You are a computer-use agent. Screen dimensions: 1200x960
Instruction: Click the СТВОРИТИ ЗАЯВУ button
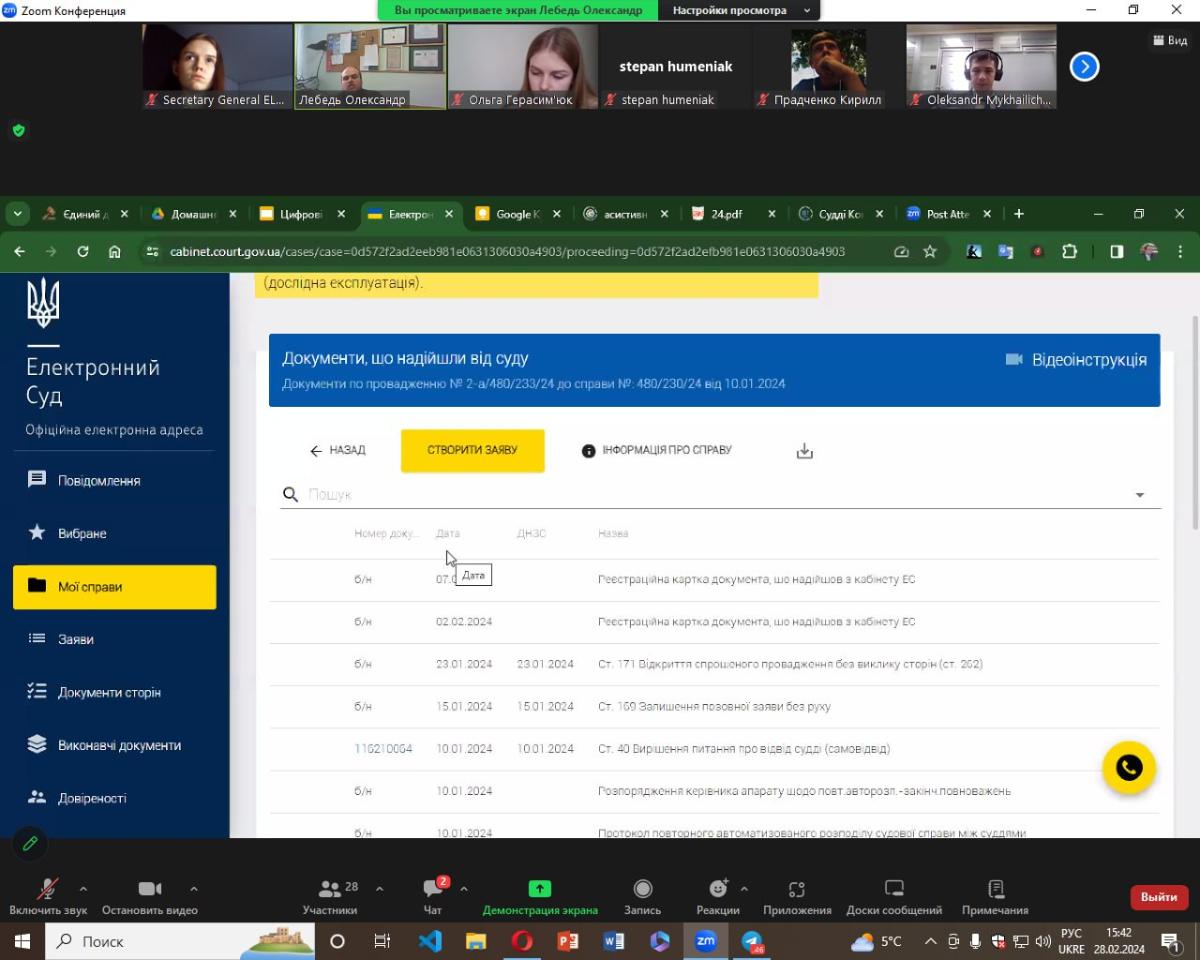tap(472, 450)
